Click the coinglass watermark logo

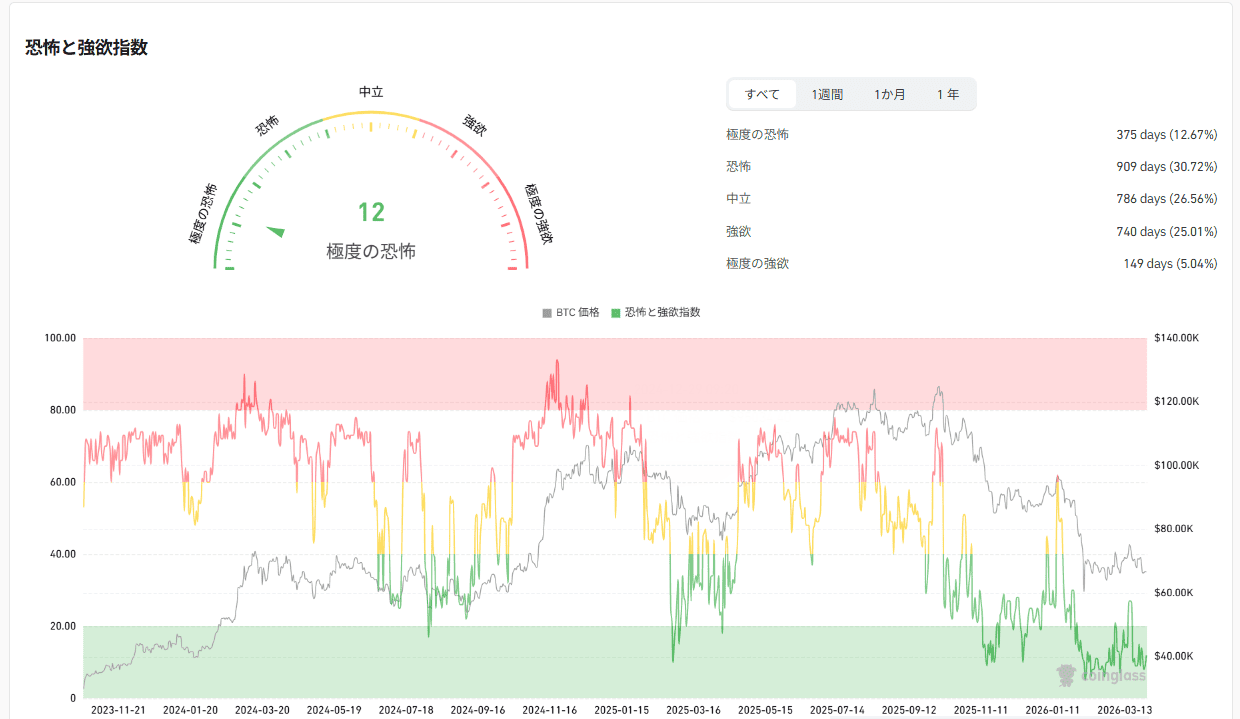(1101, 676)
